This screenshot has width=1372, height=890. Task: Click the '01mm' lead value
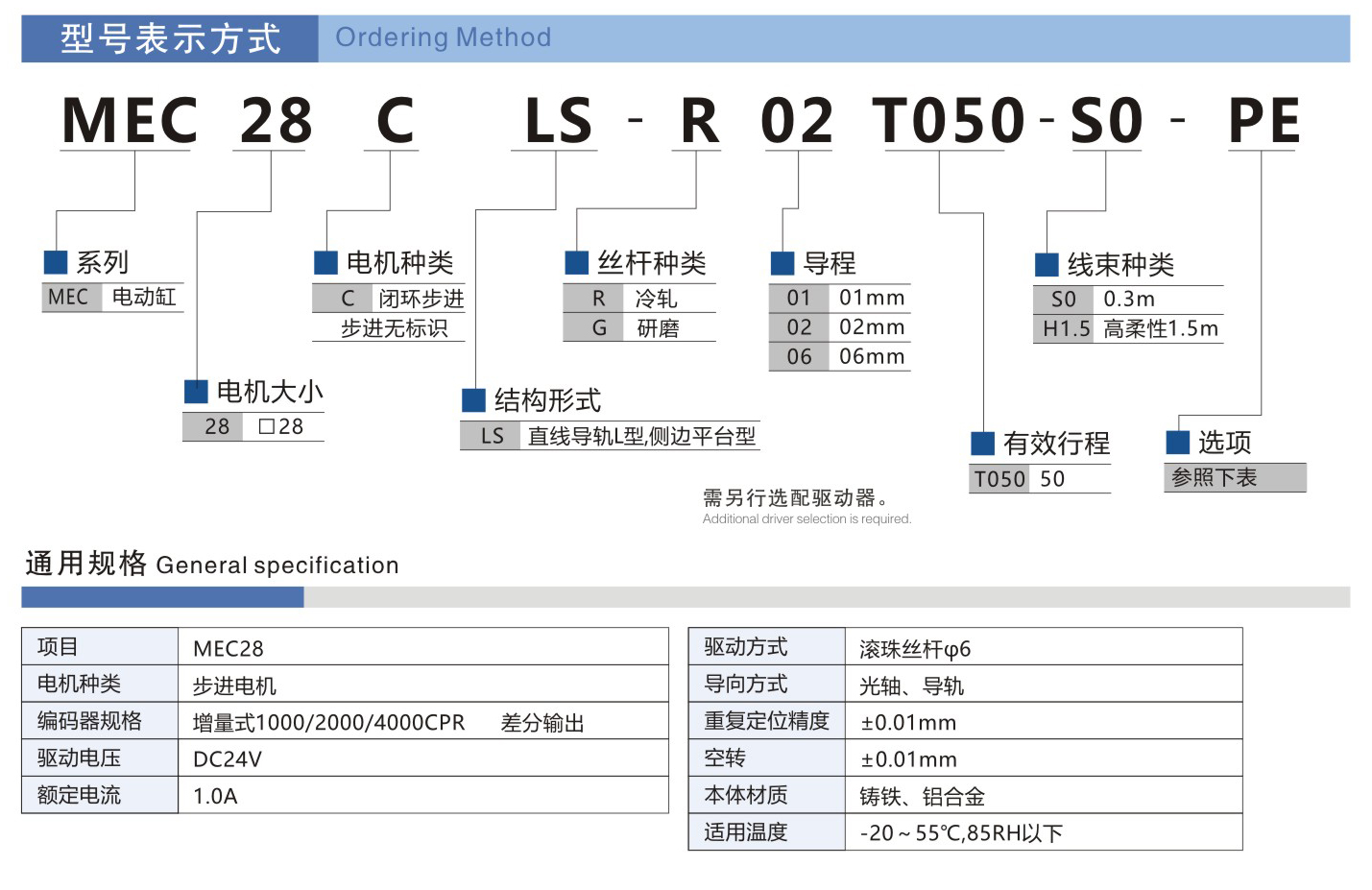pyautogui.click(x=872, y=298)
